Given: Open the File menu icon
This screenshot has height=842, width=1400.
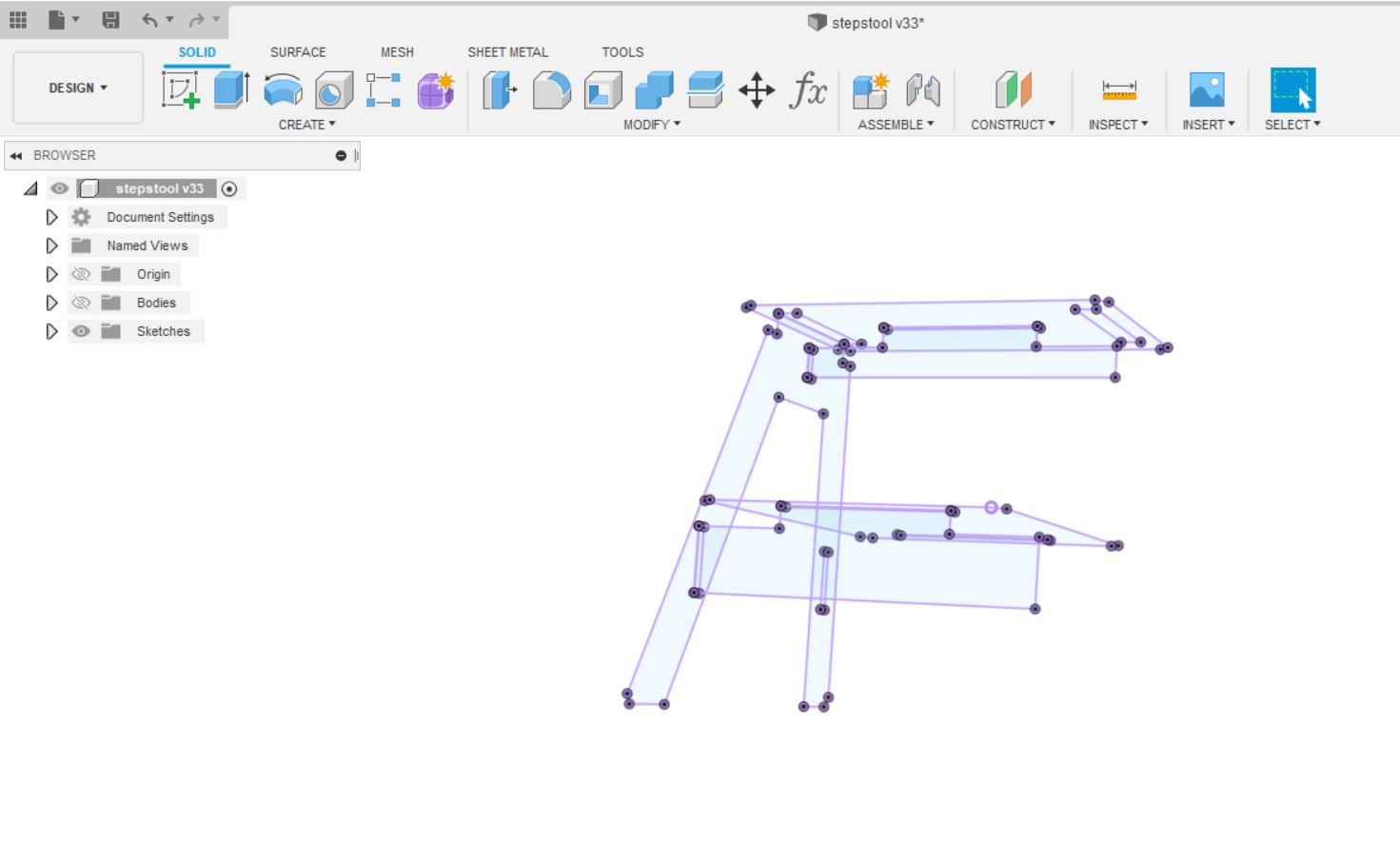Looking at the screenshot, I should pyautogui.click(x=57, y=19).
